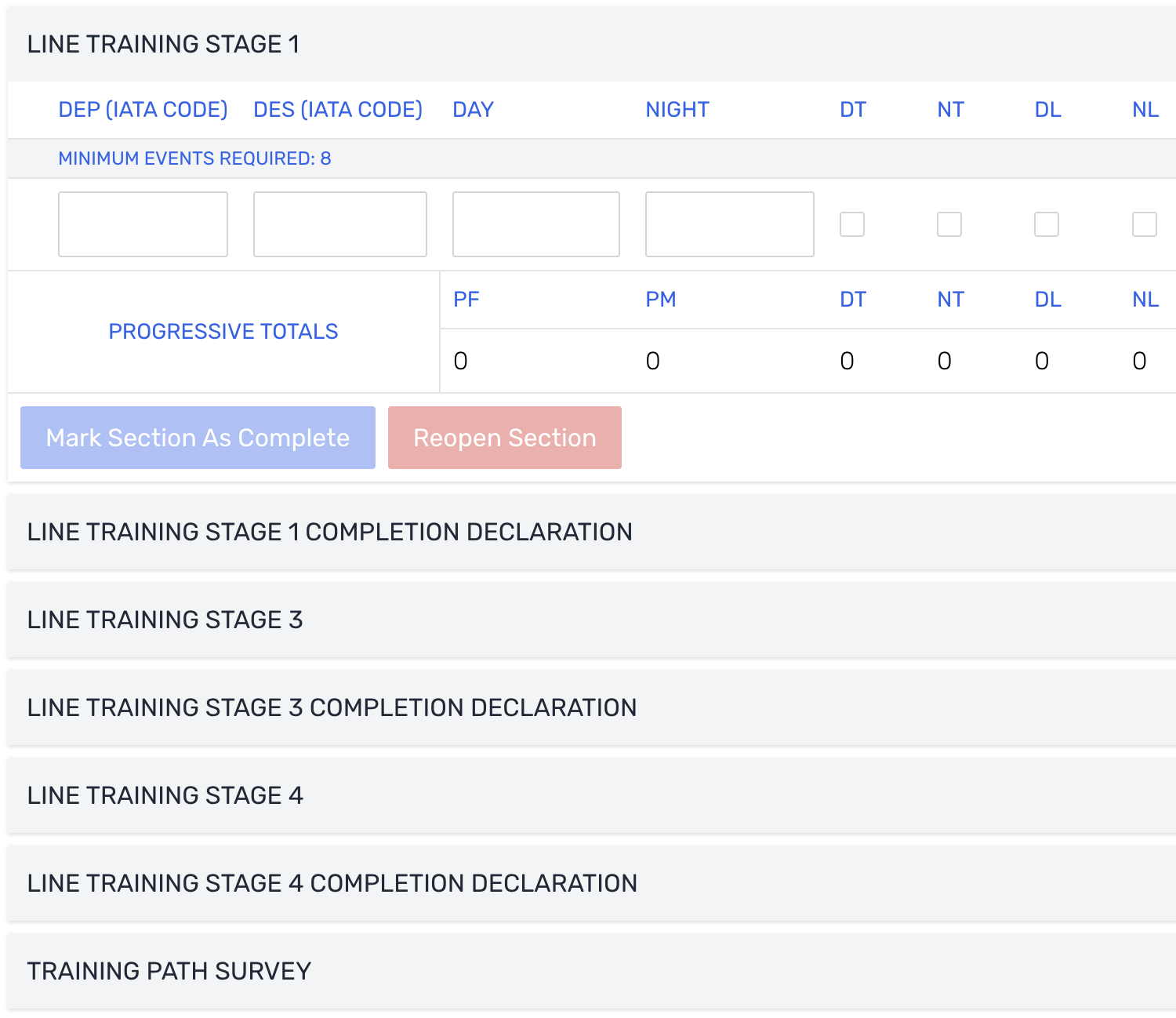Click the Minimum Events Required: 8 text
The height and width of the screenshot is (1018, 1176).
[194, 158]
